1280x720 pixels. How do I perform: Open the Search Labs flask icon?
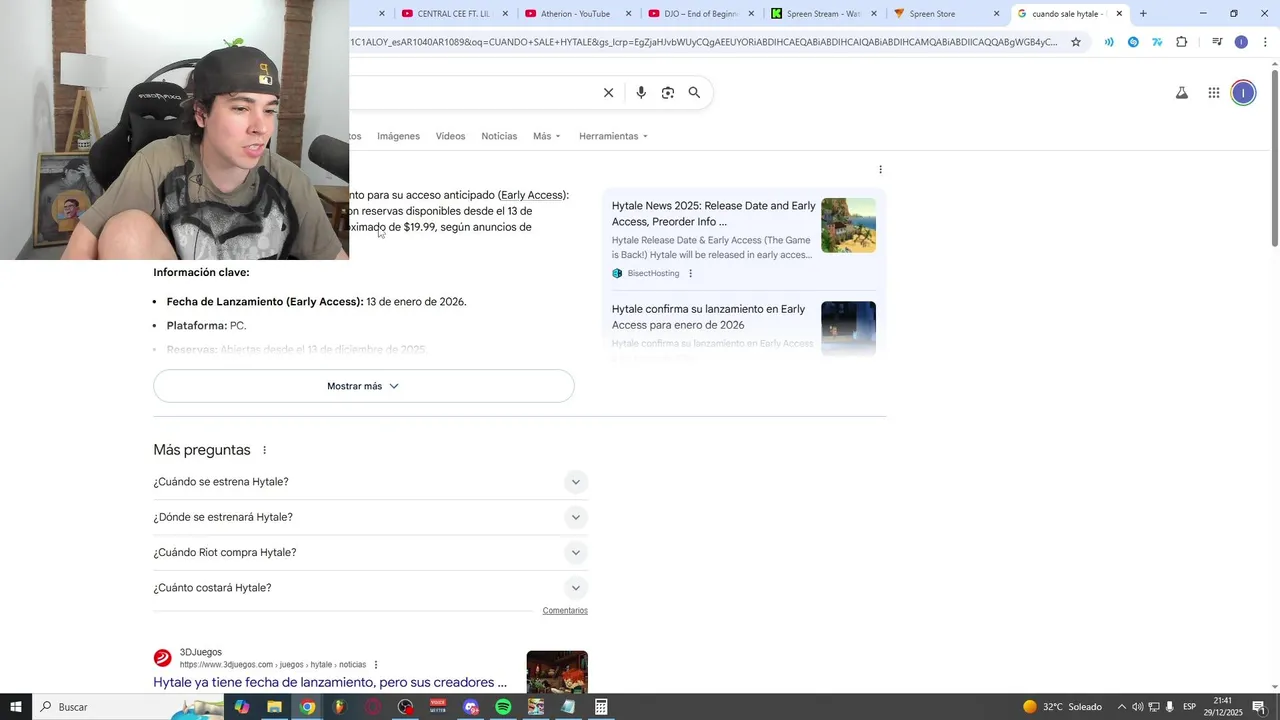(1181, 93)
